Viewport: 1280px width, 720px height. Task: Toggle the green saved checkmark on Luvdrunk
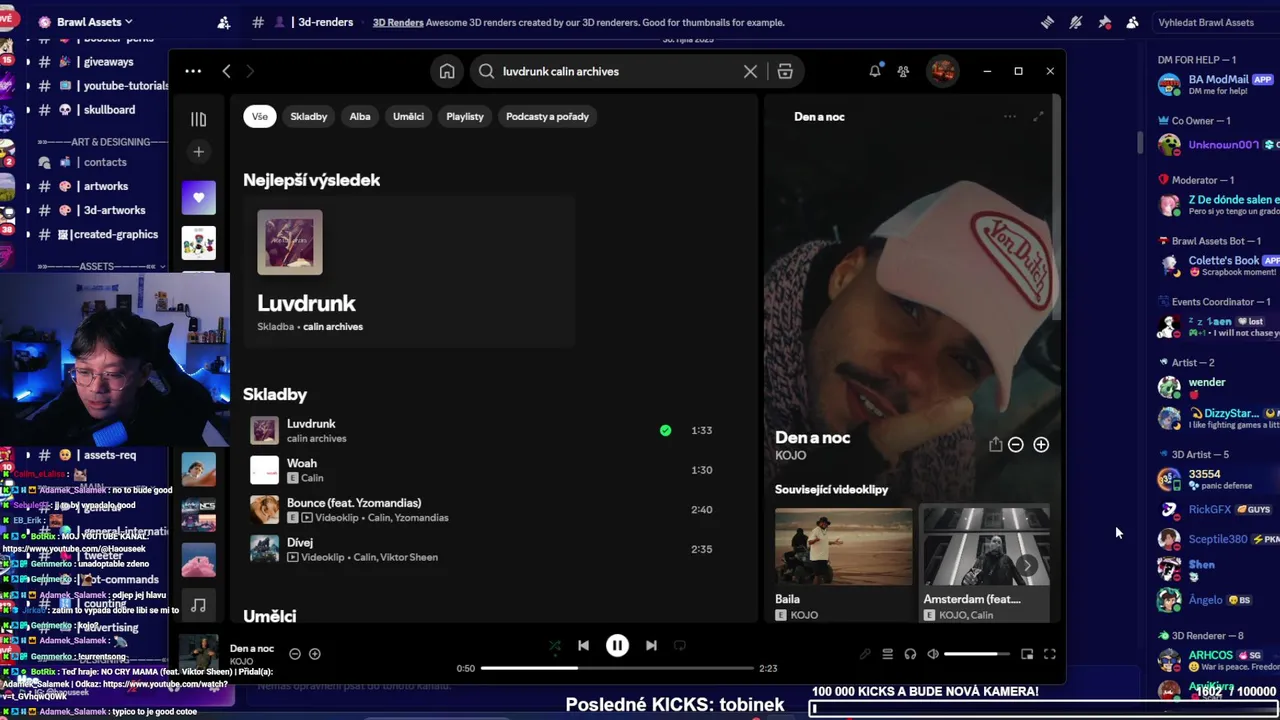[x=665, y=430]
